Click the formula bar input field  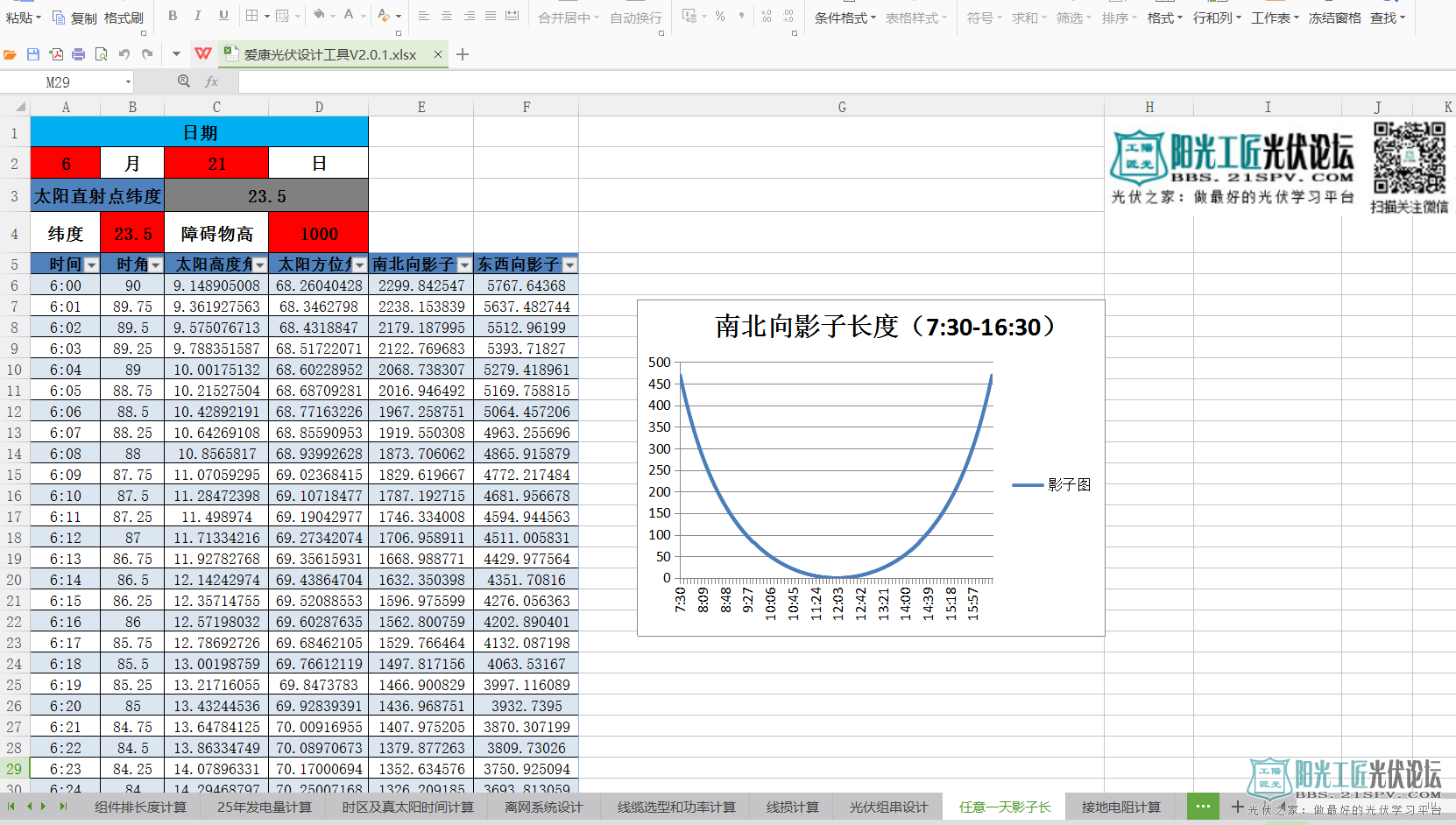(x=845, y=81)
